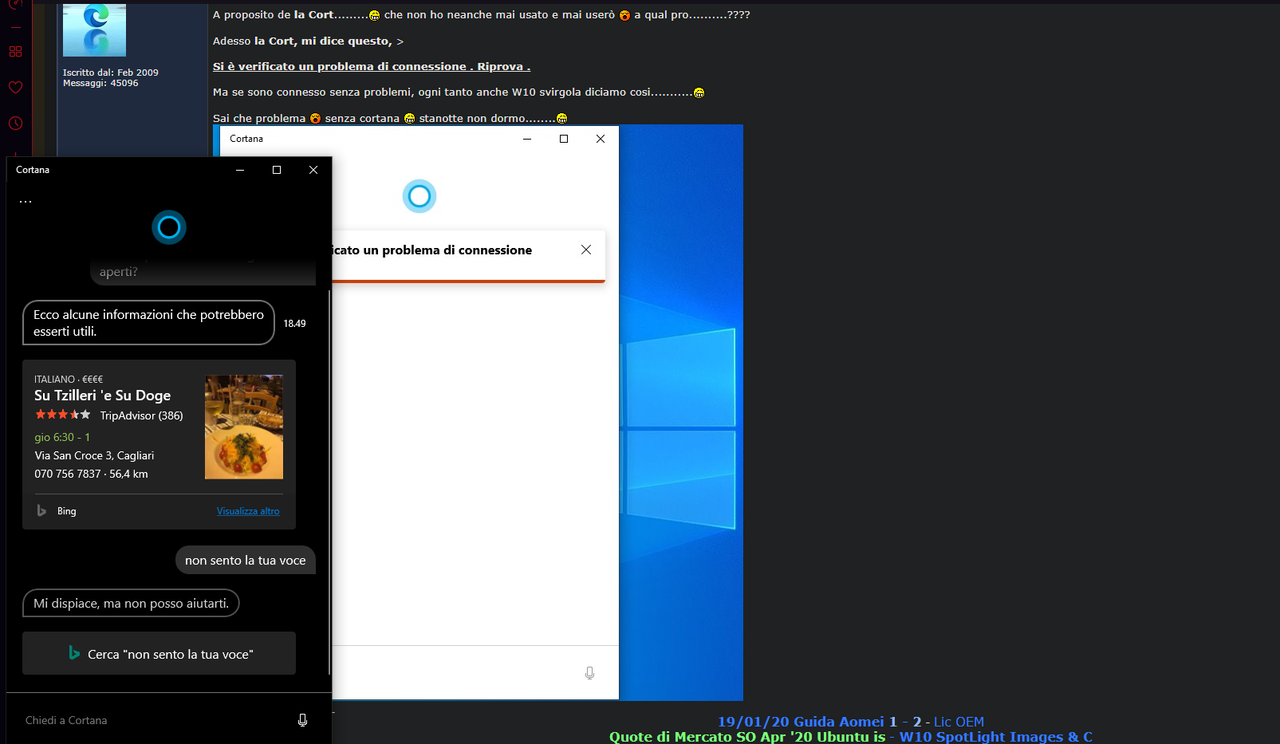1280x744 pixels.
Task: Dismiss the connection problem banner with its X
Action: point(586,250)
